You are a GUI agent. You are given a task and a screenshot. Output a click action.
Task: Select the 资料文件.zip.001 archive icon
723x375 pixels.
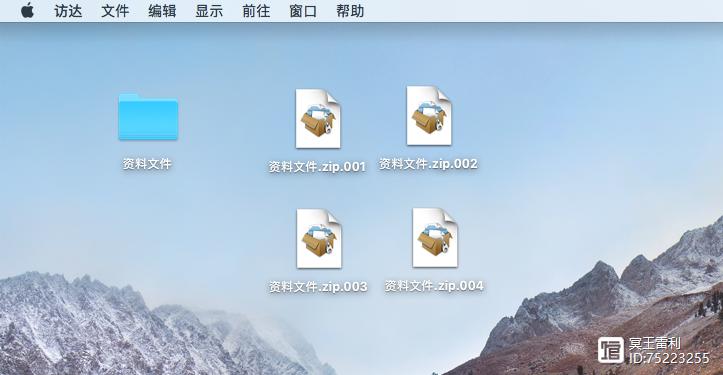(x=318, y=119)
